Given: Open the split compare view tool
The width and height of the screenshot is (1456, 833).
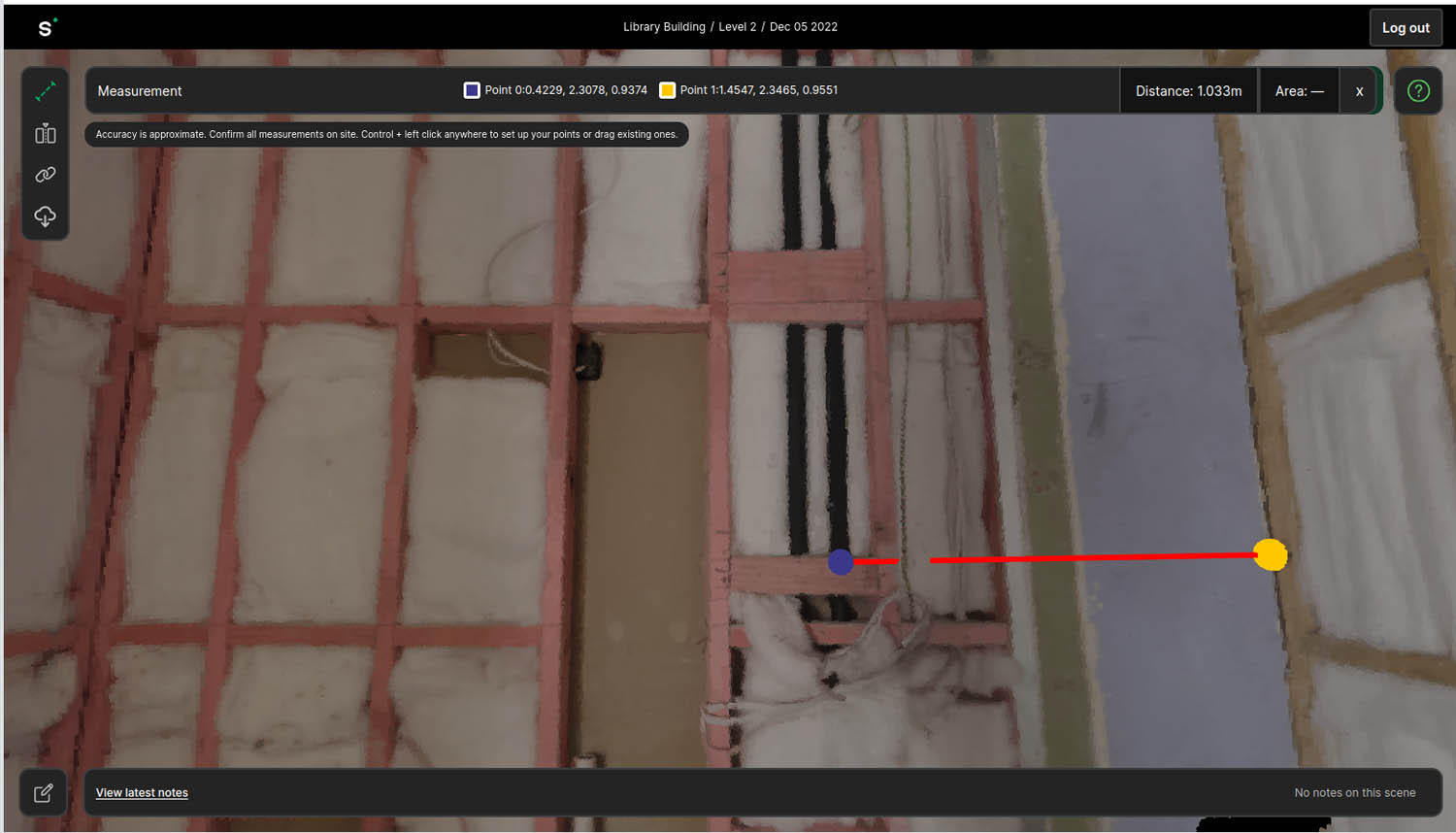Looking at the screenshot, I should pos(46,134).
